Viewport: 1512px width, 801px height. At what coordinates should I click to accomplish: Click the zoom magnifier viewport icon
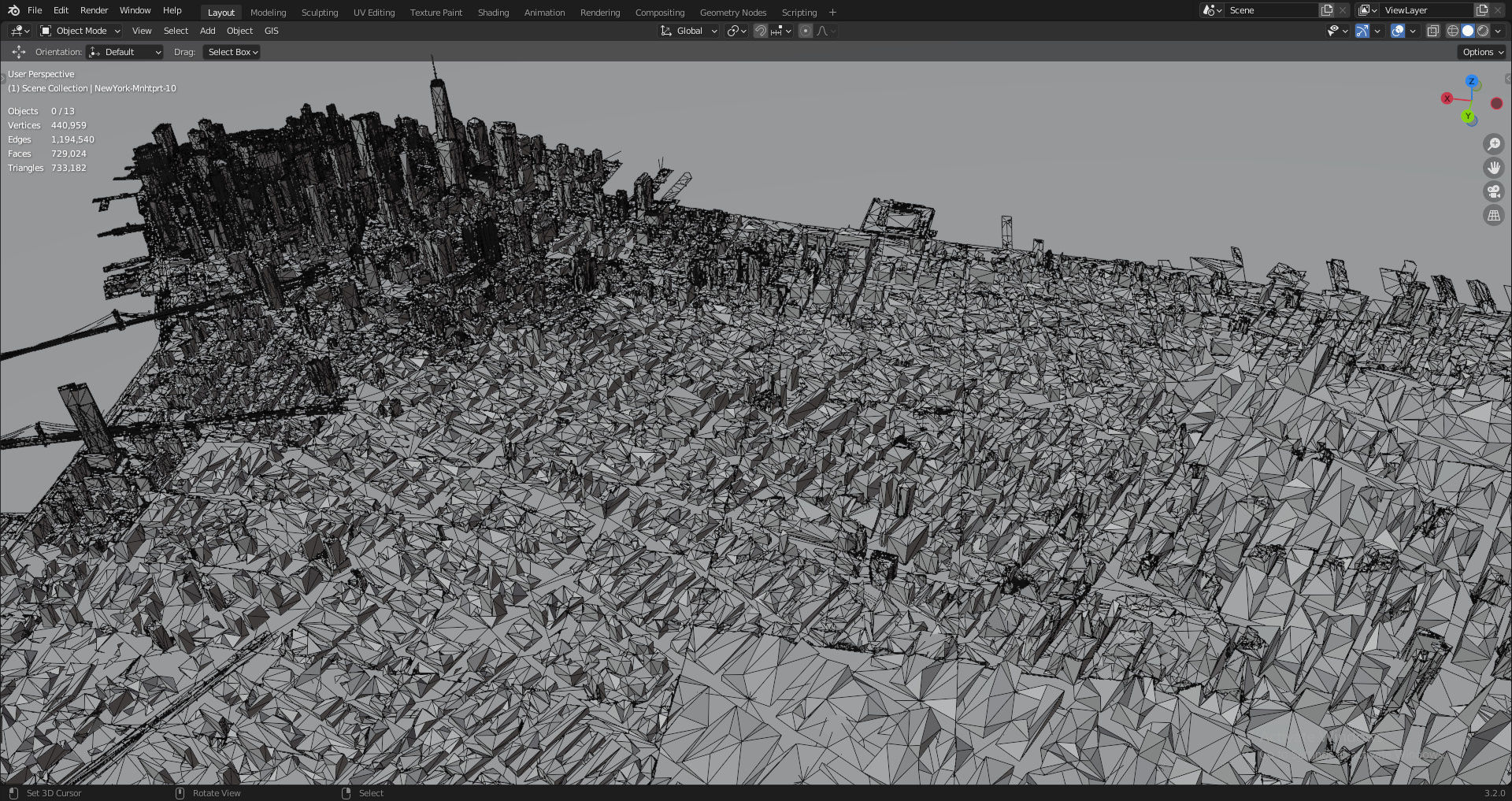pyautogui.click(x=1493, y=144)
